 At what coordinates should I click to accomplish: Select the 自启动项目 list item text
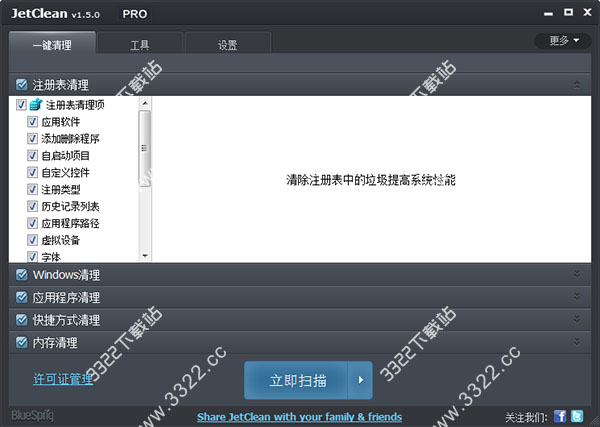(65, 155)
